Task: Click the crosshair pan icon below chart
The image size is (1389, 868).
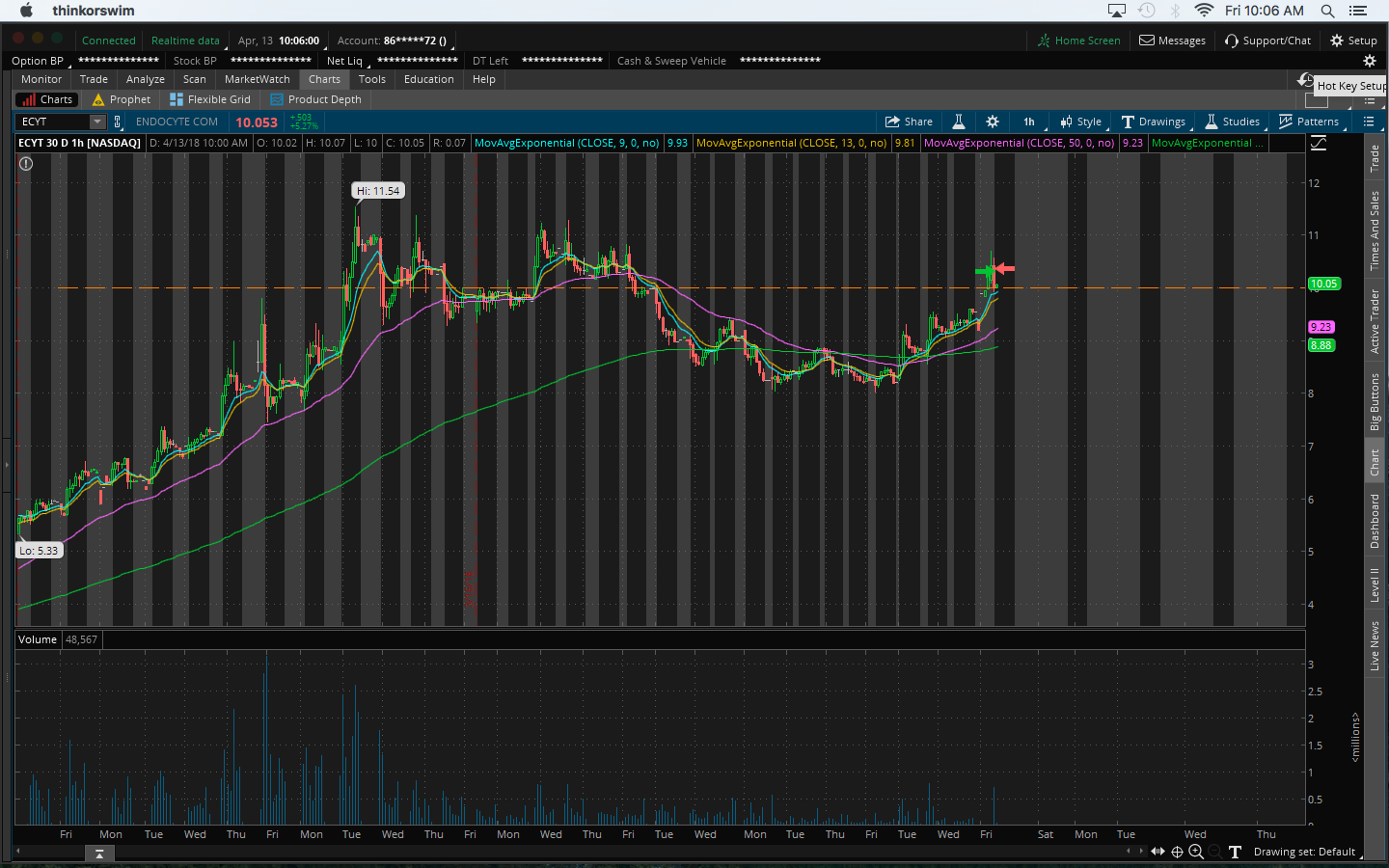Action: click(1177, 852)
